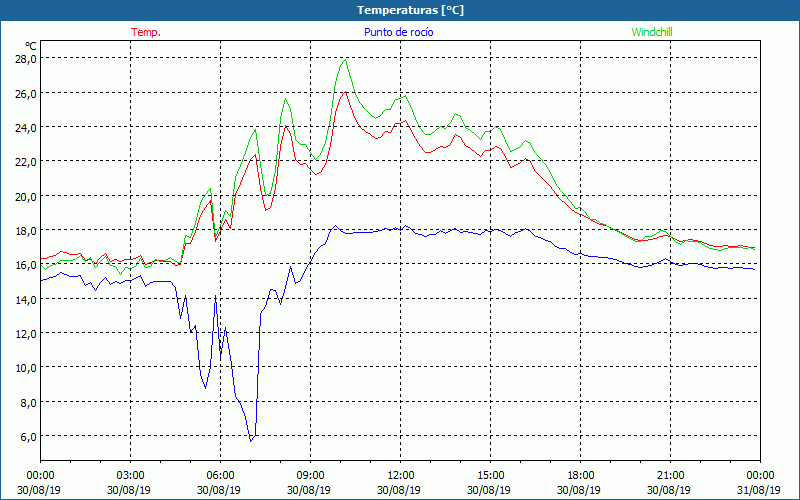The width and height of the screenshot is (800, 500).
Task: Click the 20,0 y-axis value
Action: point(26,196)
